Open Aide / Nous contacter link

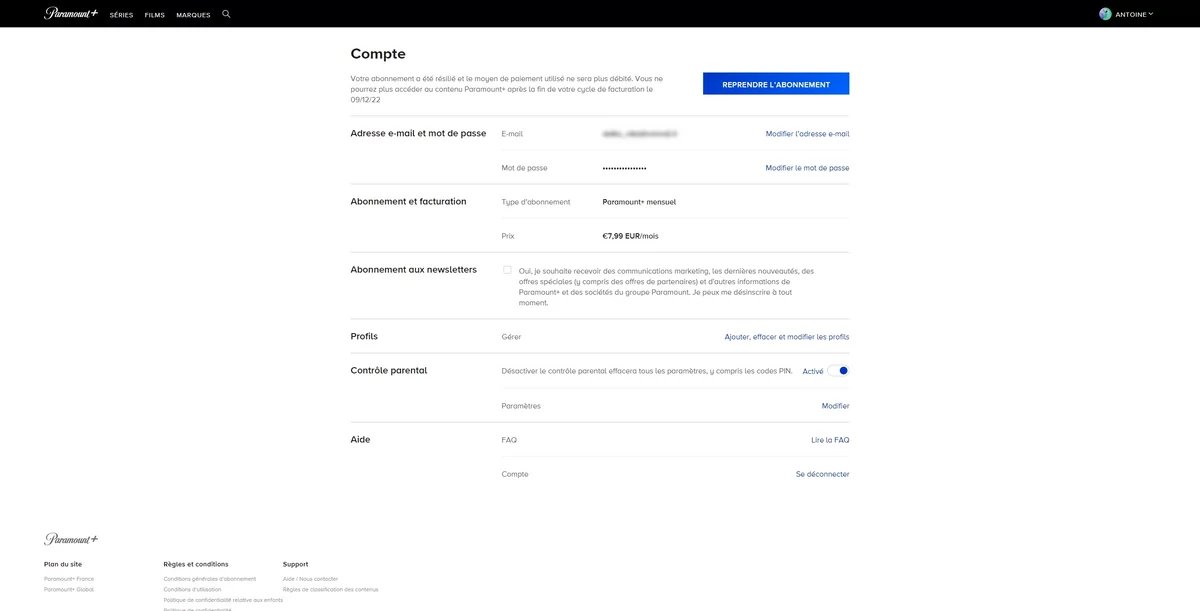tap(310, 578)
